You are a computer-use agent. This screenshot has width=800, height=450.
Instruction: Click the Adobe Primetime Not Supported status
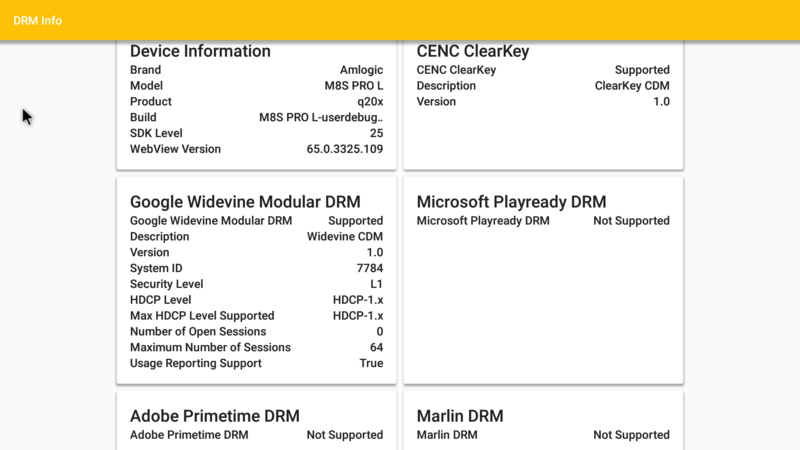[344, 435]
